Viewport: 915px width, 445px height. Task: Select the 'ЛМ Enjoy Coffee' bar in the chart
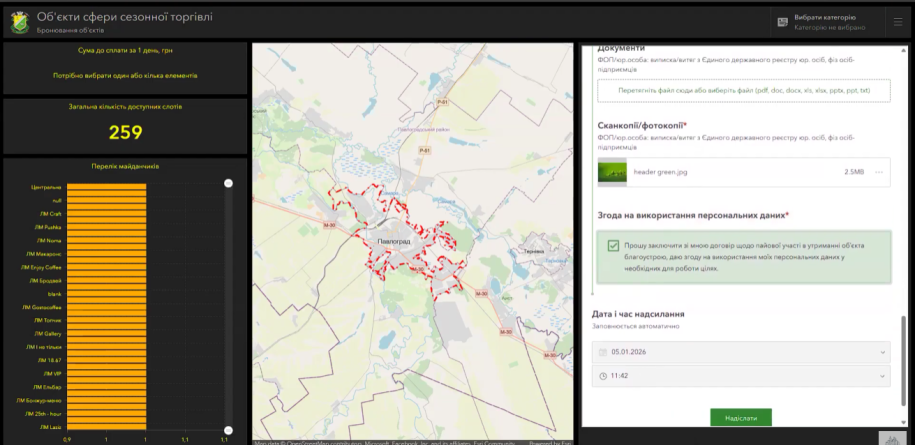pyautogui.click(x=105, y=267)
